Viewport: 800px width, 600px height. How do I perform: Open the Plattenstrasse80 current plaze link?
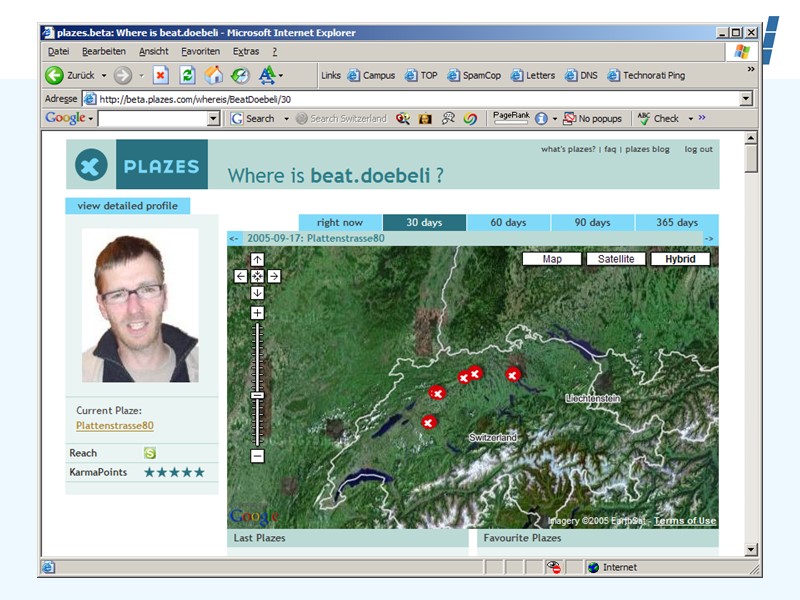pyautogui.click(x=115, y=425)
